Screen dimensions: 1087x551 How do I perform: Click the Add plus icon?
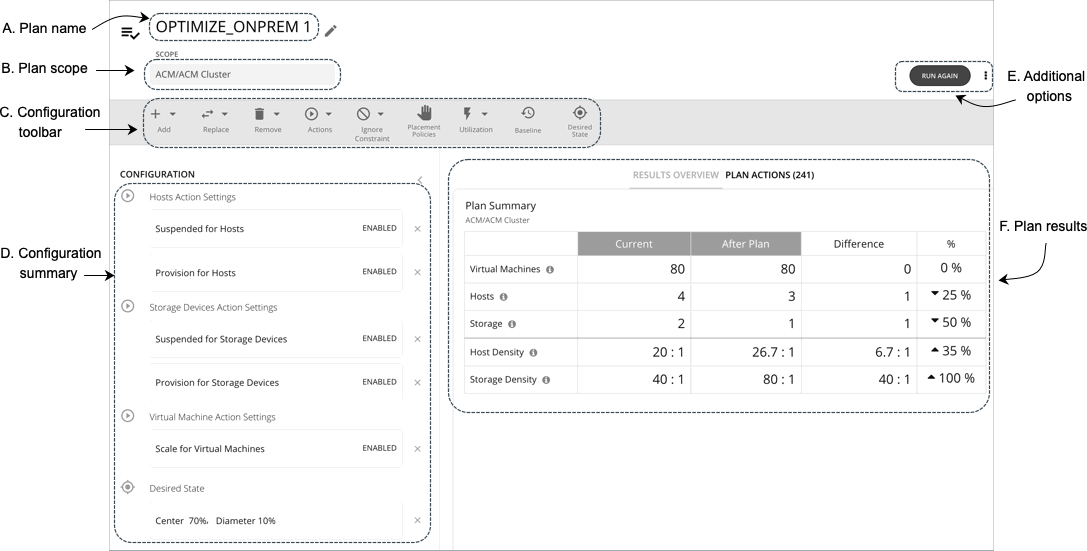[155, 114]
